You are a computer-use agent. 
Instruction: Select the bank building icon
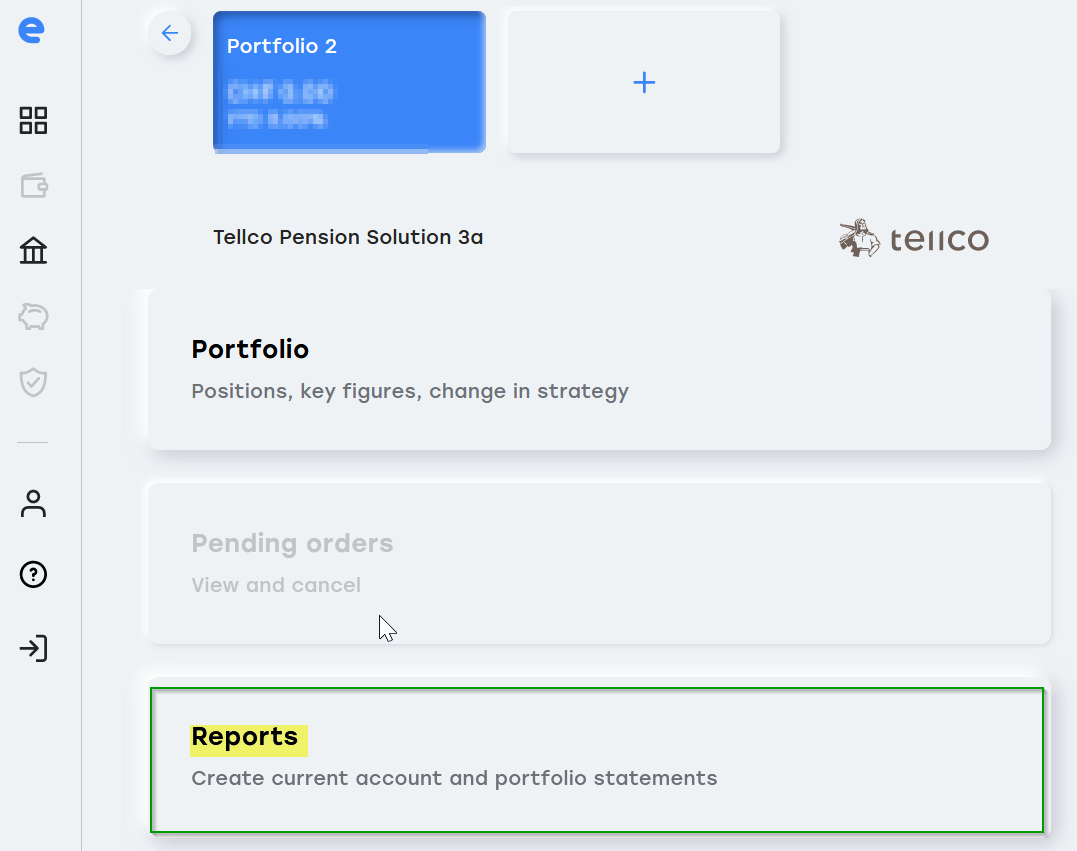click(x=33, y=251)
